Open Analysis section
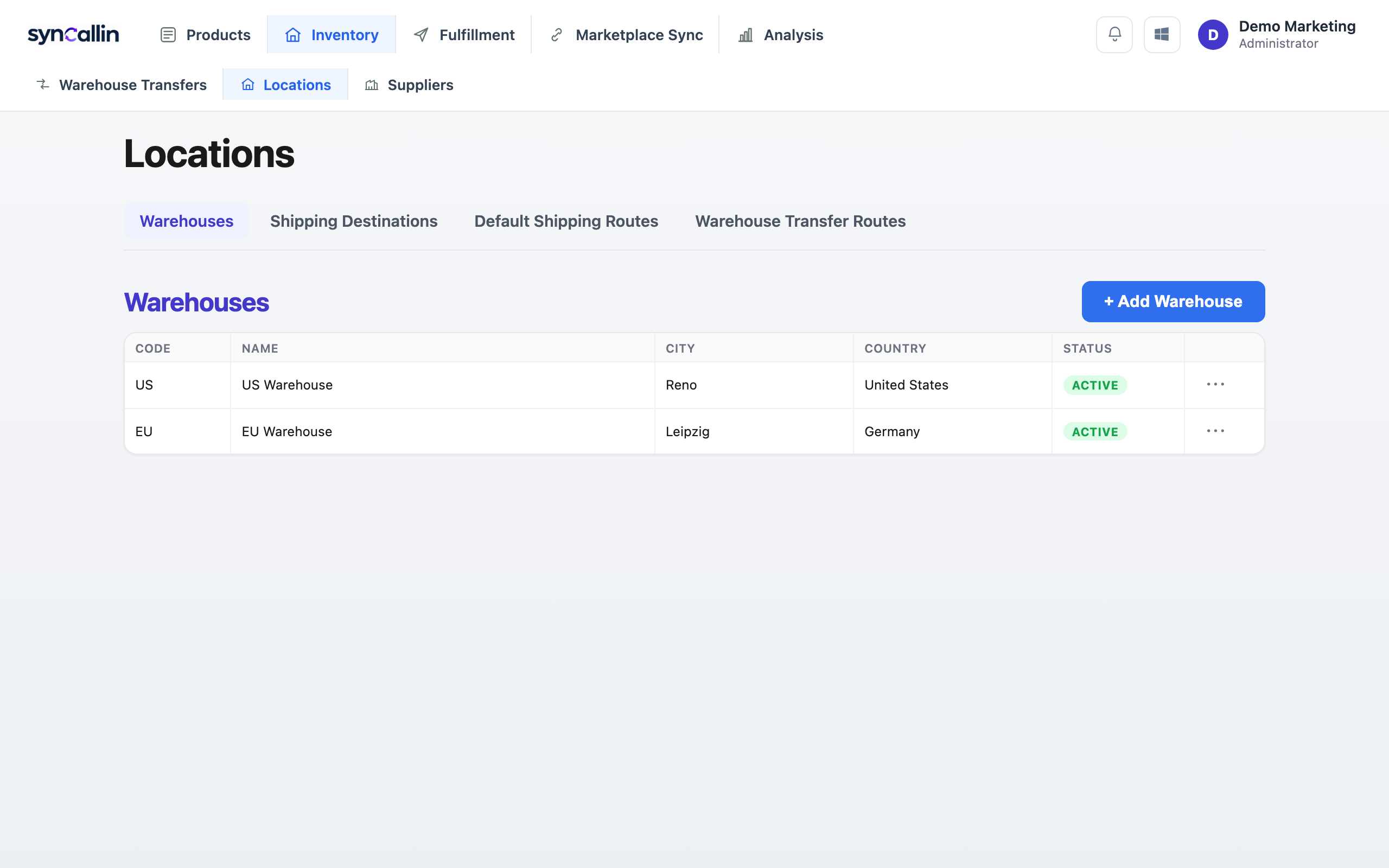 click(x=780, y=34)
